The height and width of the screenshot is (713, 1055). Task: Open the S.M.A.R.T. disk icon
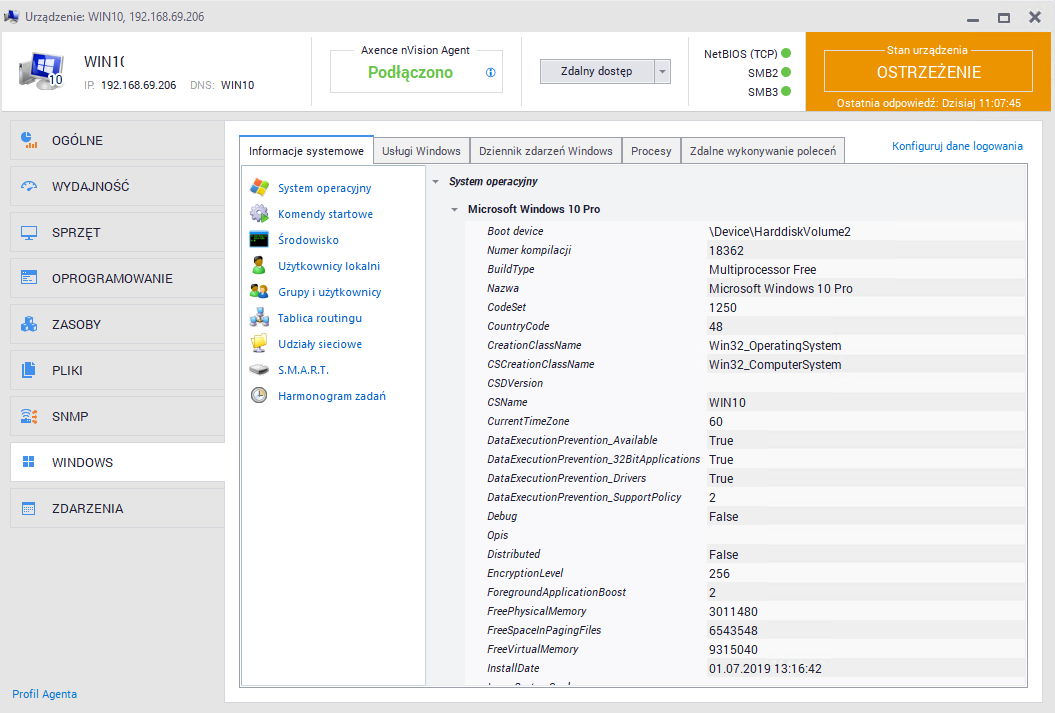coord(260,370)
